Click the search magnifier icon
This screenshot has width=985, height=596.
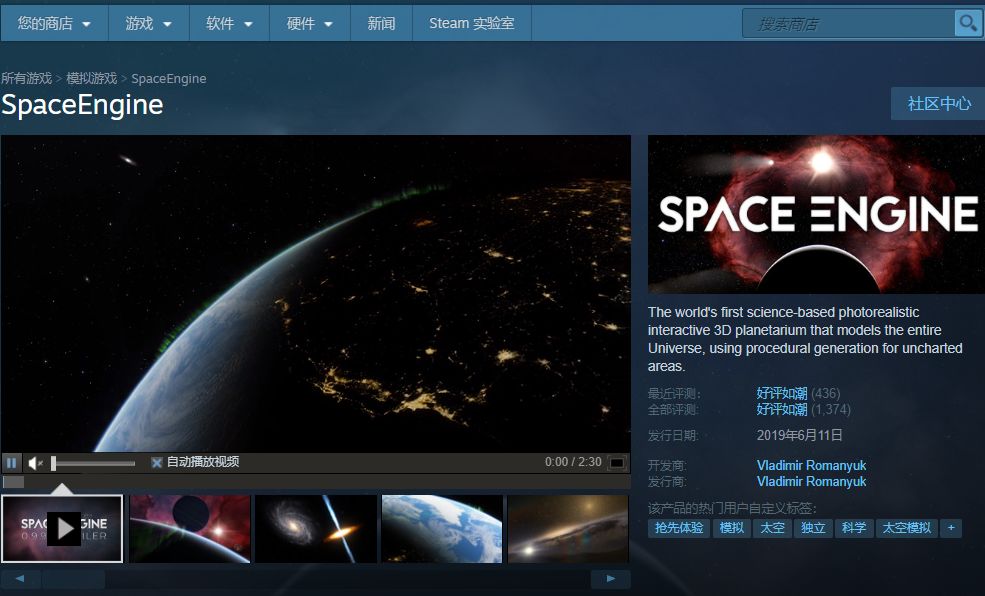click(x=968, y=24)
